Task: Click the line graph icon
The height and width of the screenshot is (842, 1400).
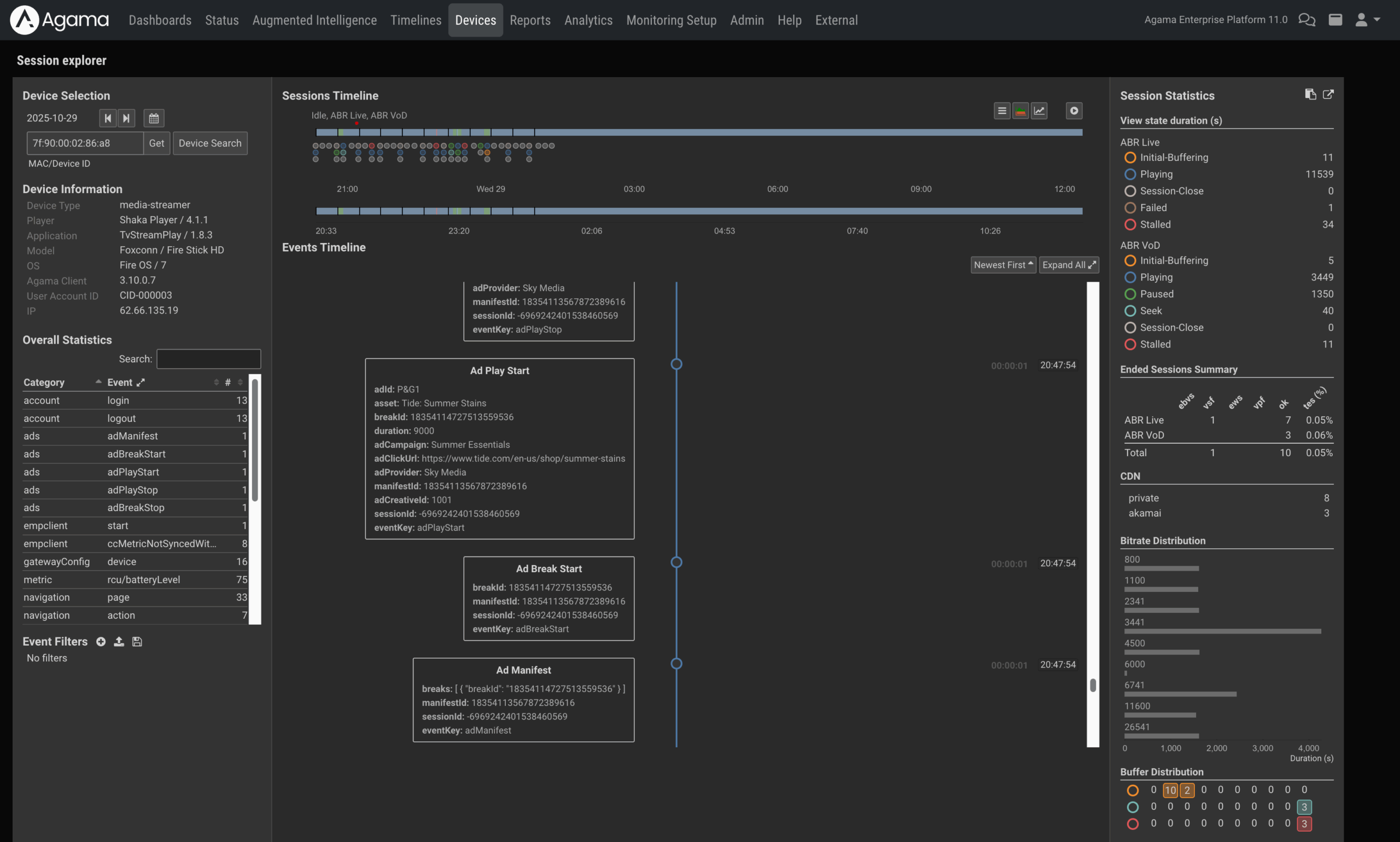Action: click(1039, 111)
